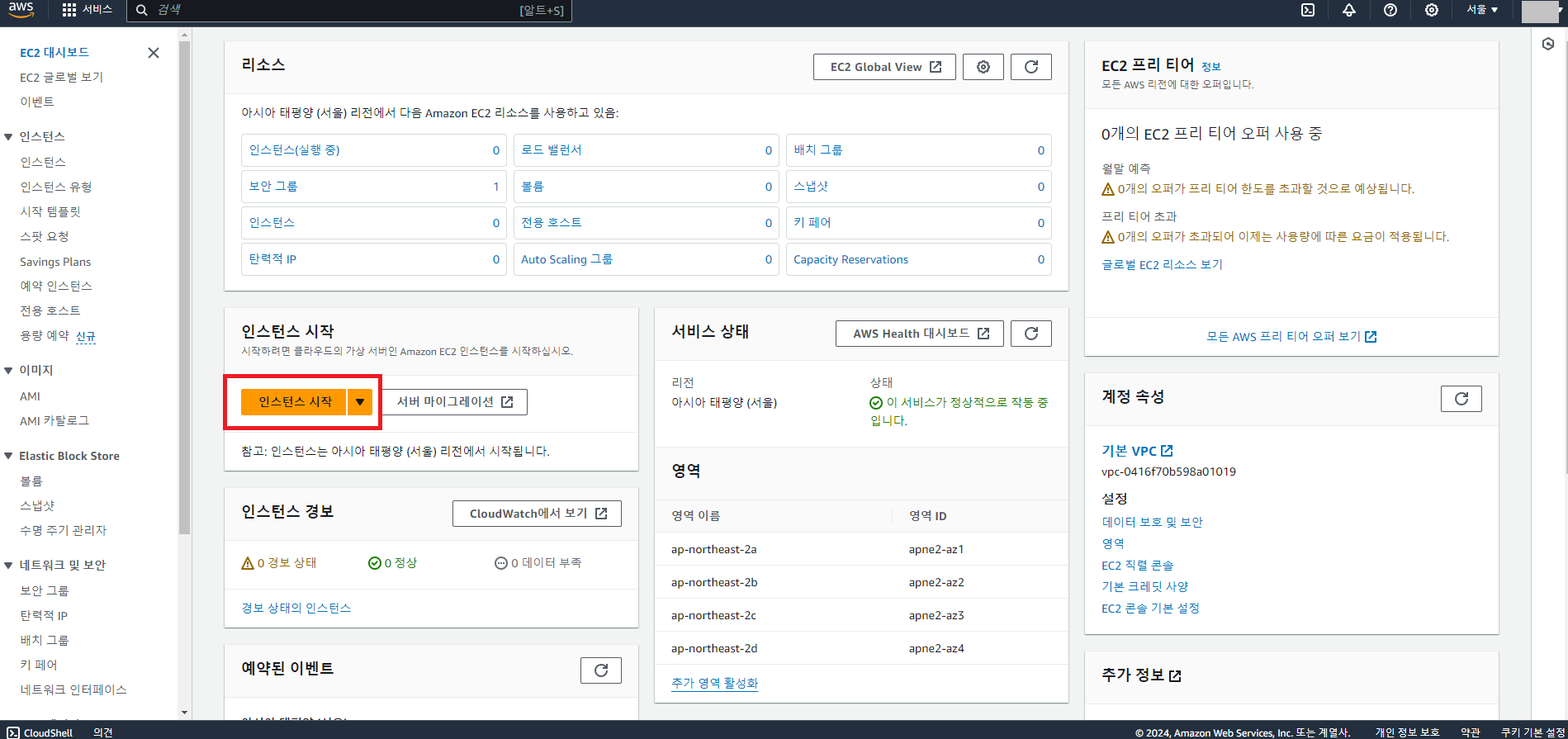This screenshot has width=1568, height=739.
Task: Open 이벤트 in the sidebar
Action: [x=37, y=102]
